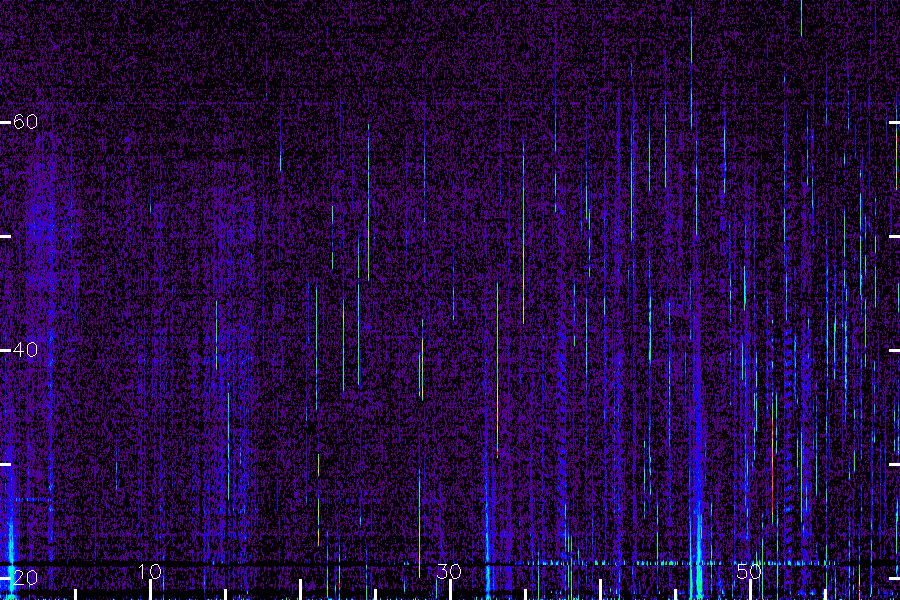Viewport: 900px width, 600px height.
Task: Click the tick mark below the "30" label
Action: (x=450, y=590)
